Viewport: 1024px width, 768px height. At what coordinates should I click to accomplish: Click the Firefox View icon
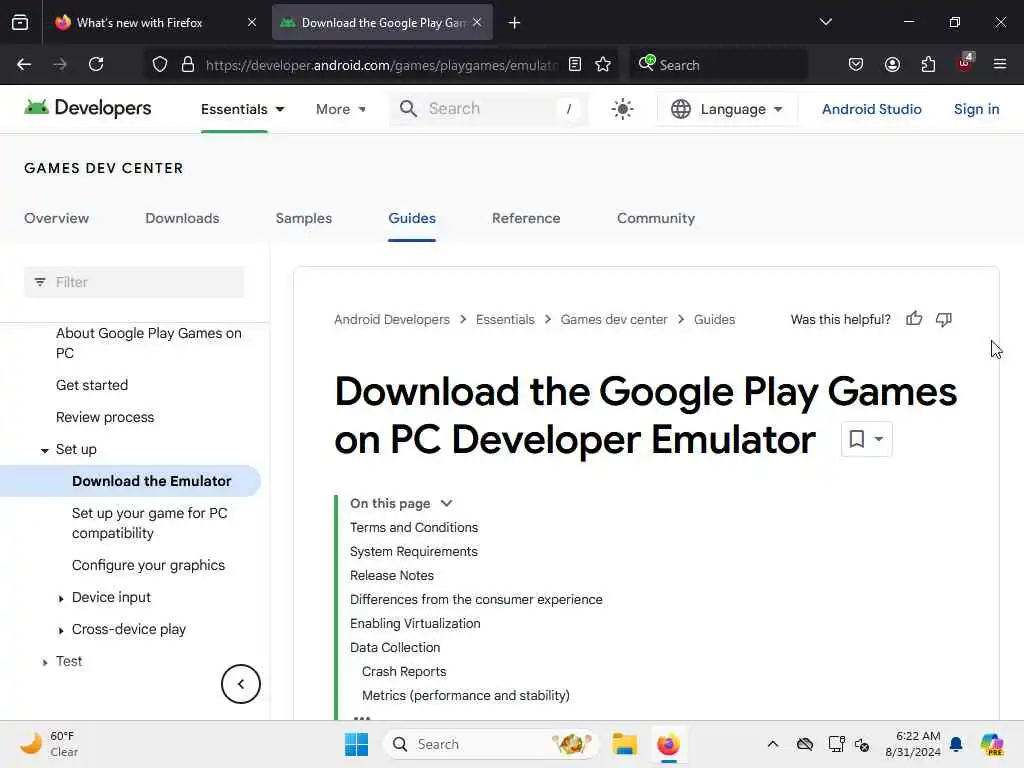pos(20,22)
